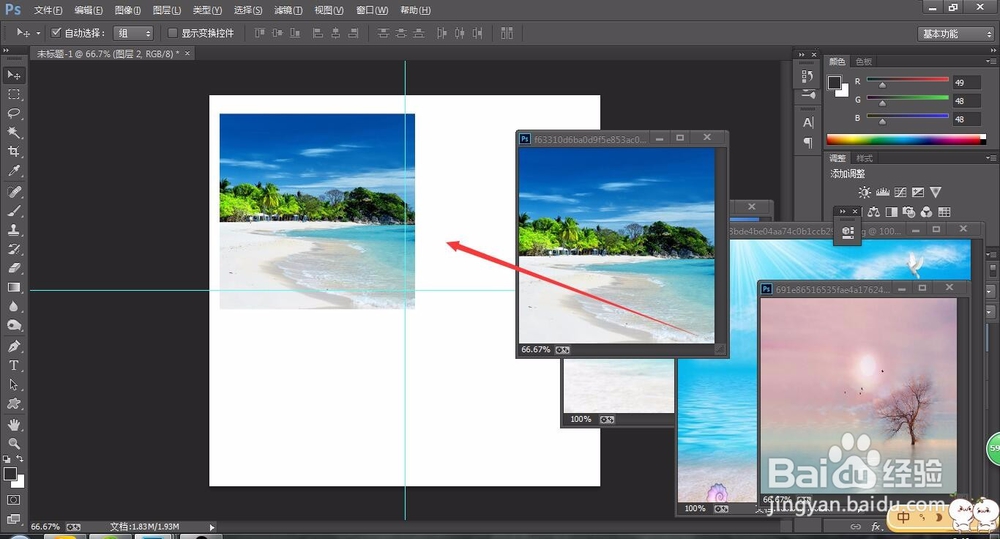This screenshot has width=1000, height=539.
Task: Select the History Brush tool
Action: point(13,249)
